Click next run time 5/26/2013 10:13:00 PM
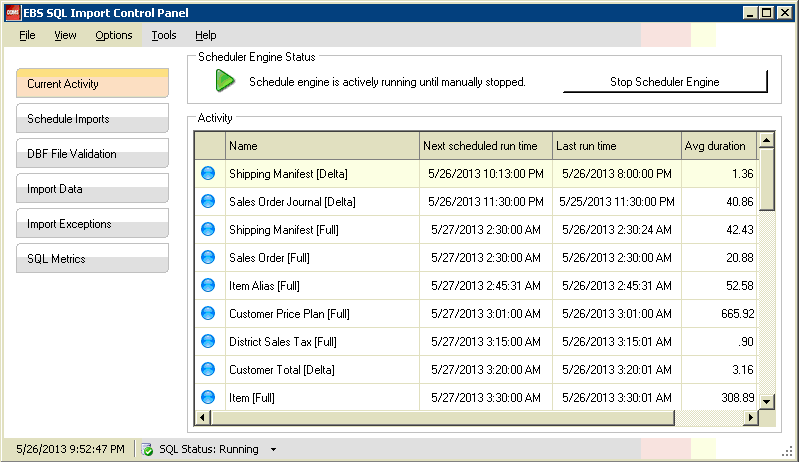 click(x=486, y=174)
